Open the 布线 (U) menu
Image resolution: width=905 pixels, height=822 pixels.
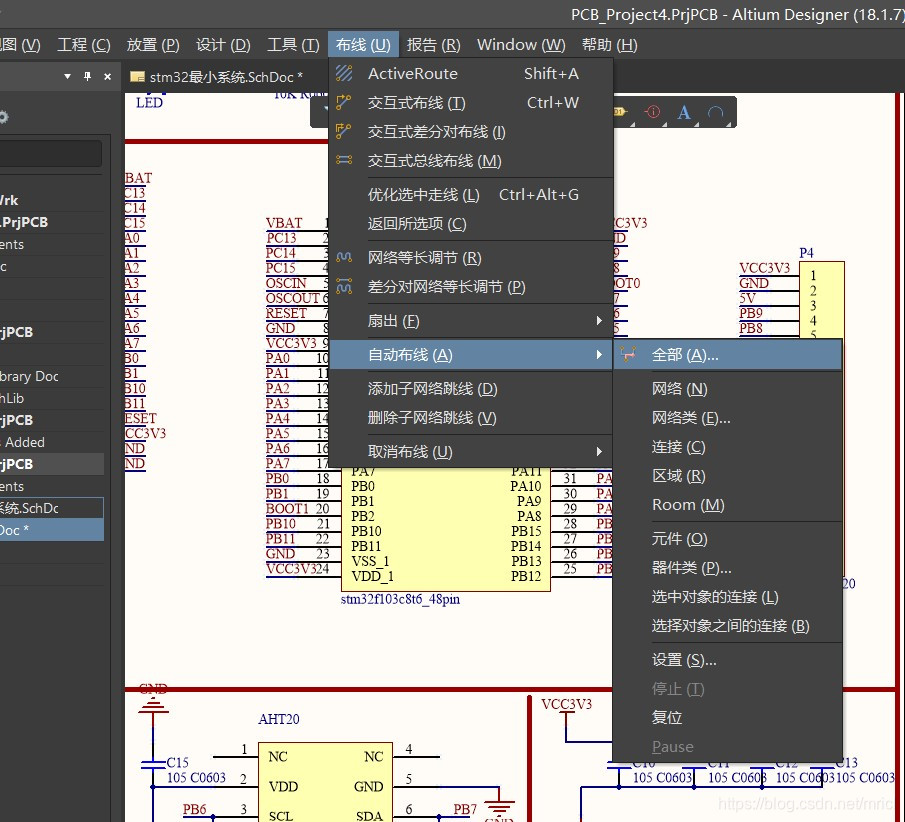[363, 44]
